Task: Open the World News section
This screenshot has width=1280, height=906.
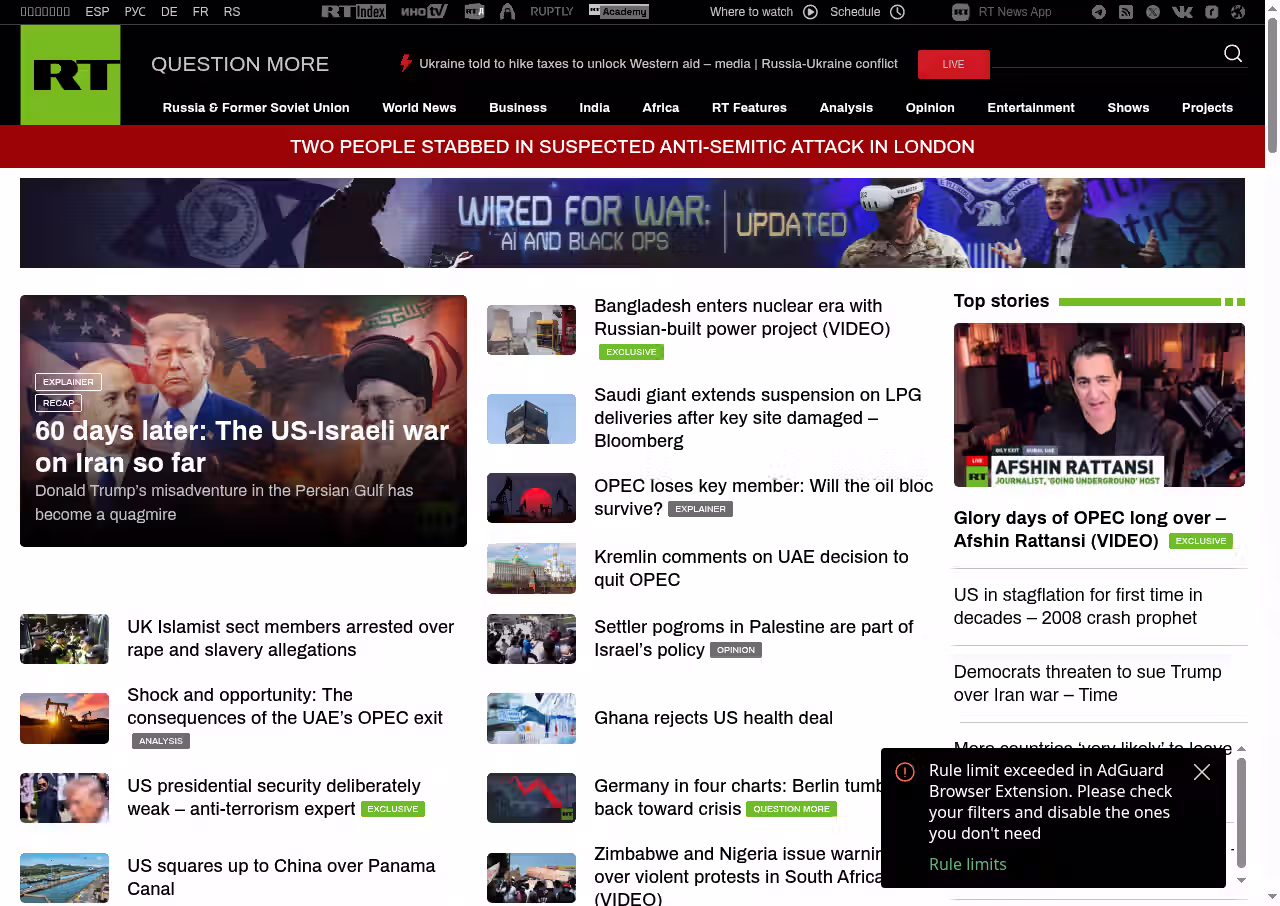Action: (419, 108)
